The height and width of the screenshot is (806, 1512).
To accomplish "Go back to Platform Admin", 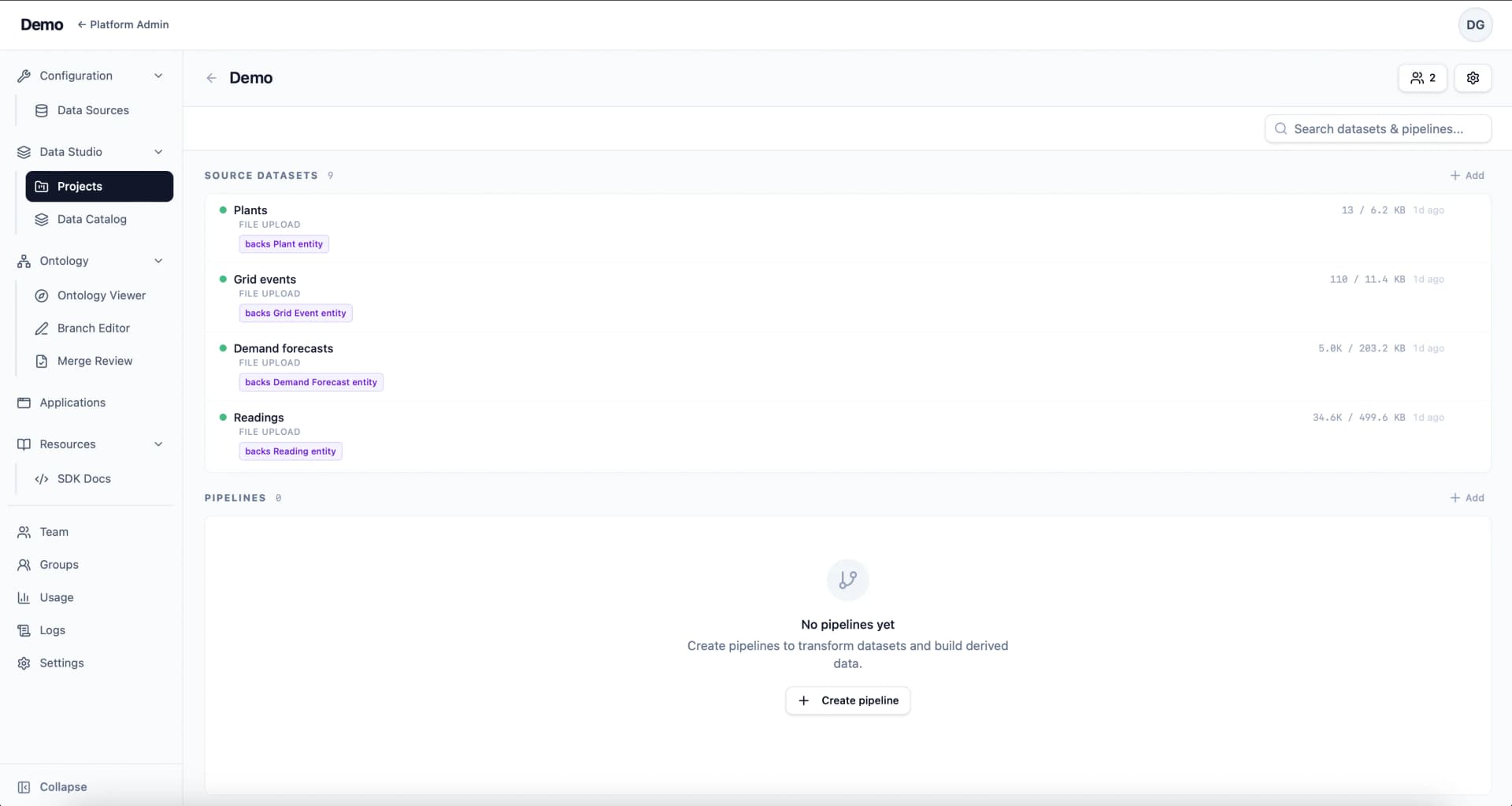I will click(x=124, y=24).
